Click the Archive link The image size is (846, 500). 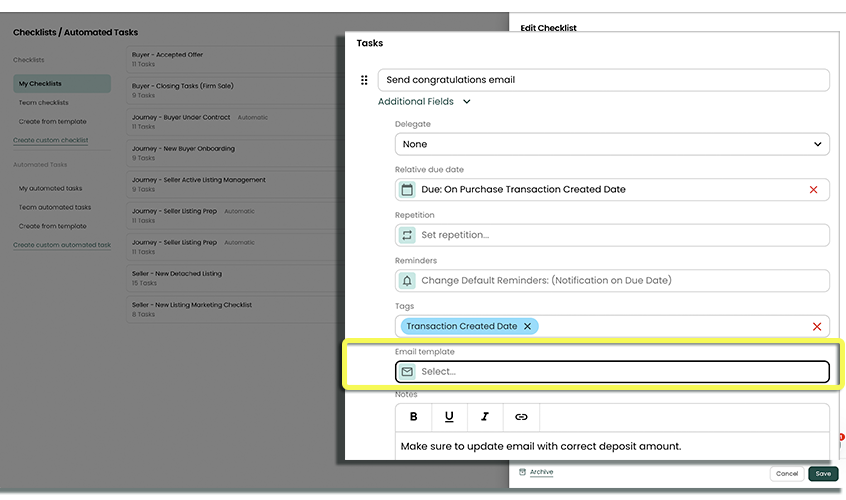541,472
